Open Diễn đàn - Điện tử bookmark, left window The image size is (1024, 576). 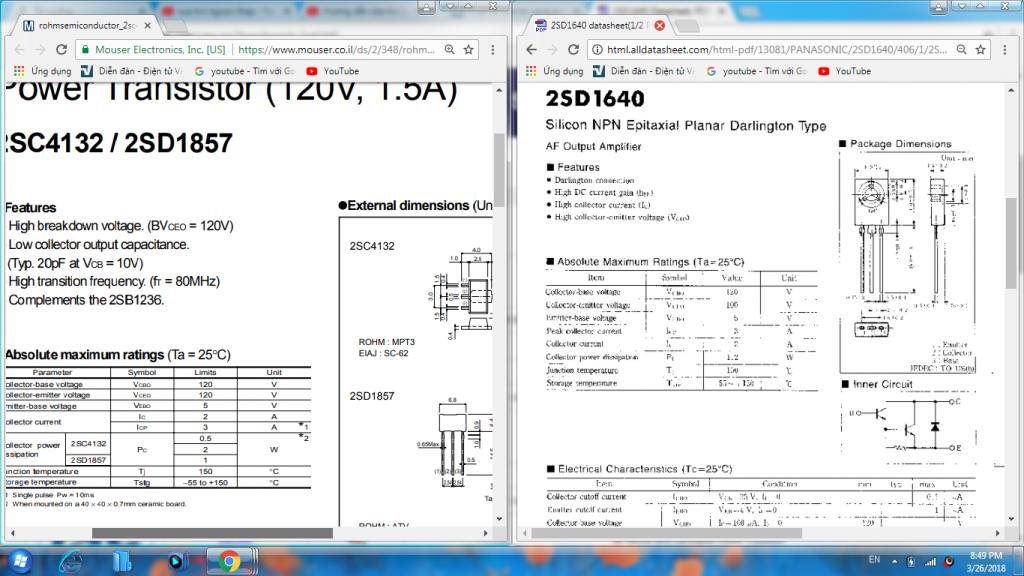[x=131, y=71]
